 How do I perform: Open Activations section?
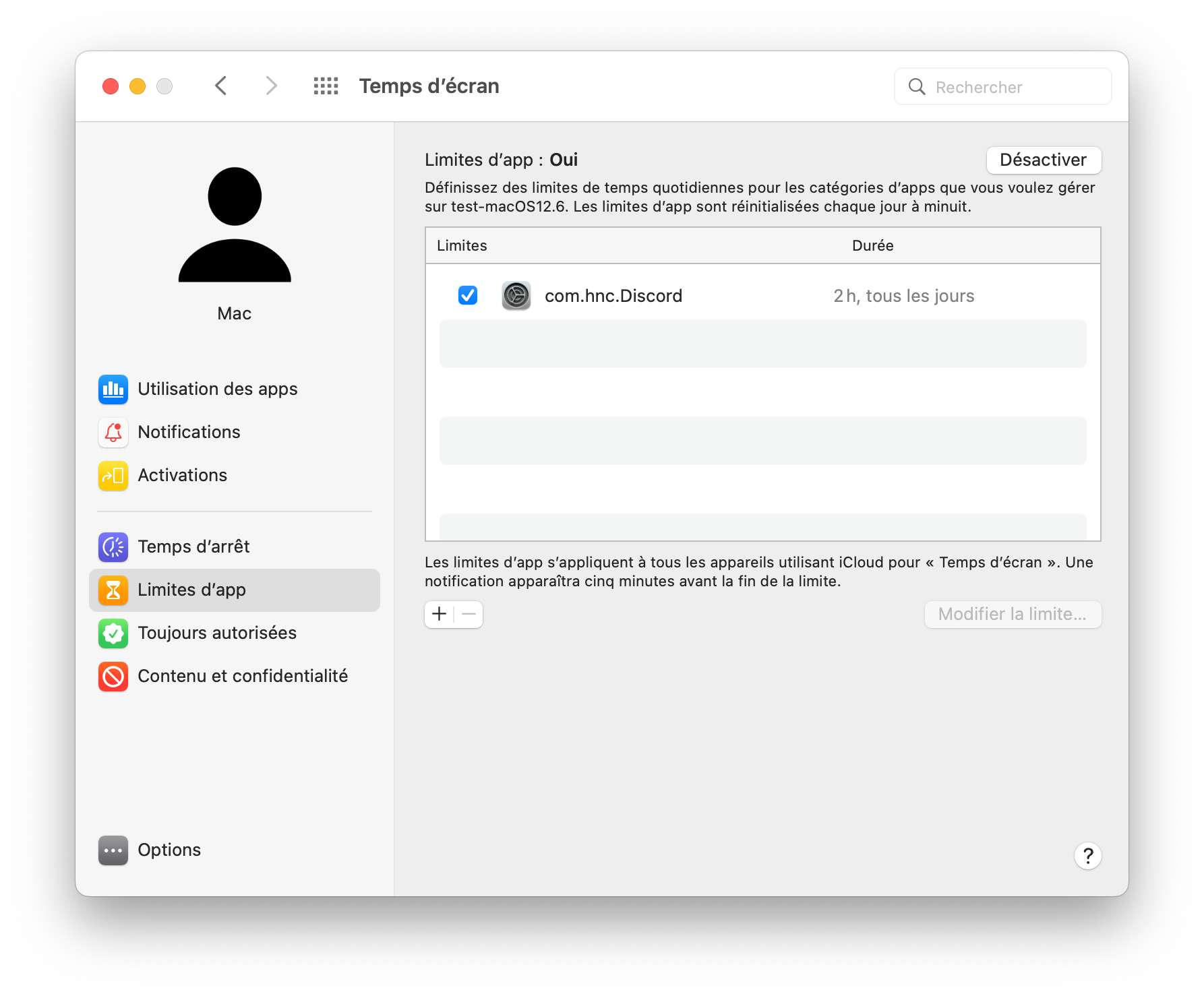coord(235,476)
